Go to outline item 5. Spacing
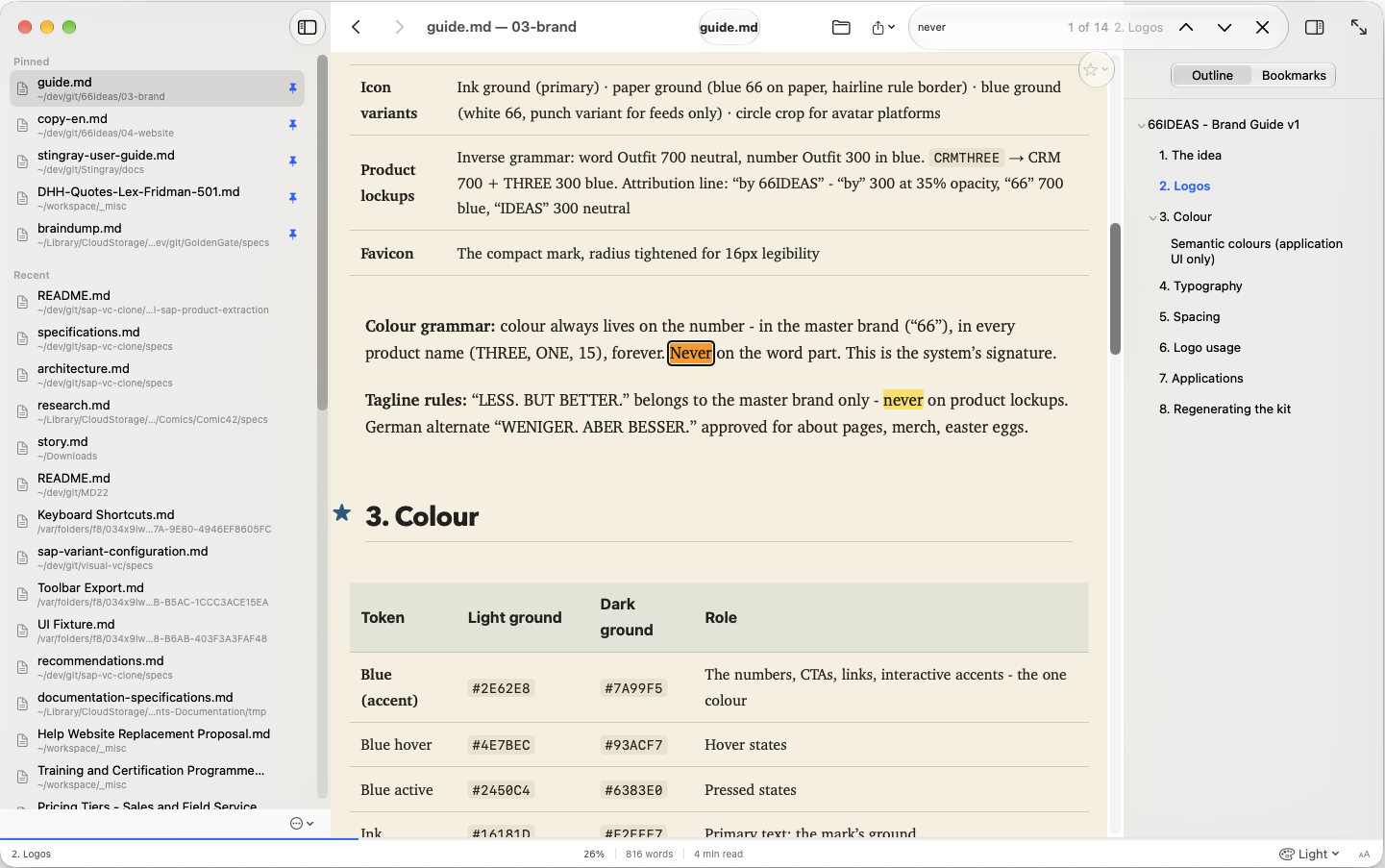The image size is (1385, 868). [x=1189, y=316]
